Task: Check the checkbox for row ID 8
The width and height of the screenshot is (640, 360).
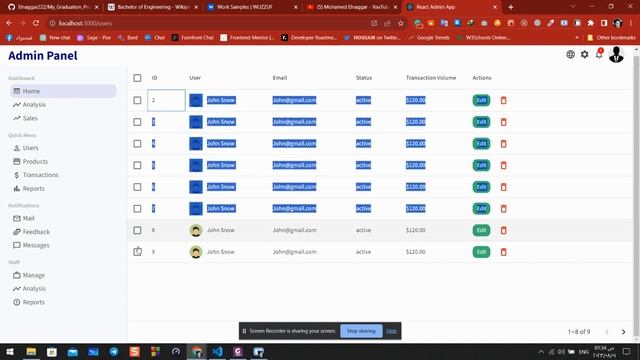Action: coord(137,230)
